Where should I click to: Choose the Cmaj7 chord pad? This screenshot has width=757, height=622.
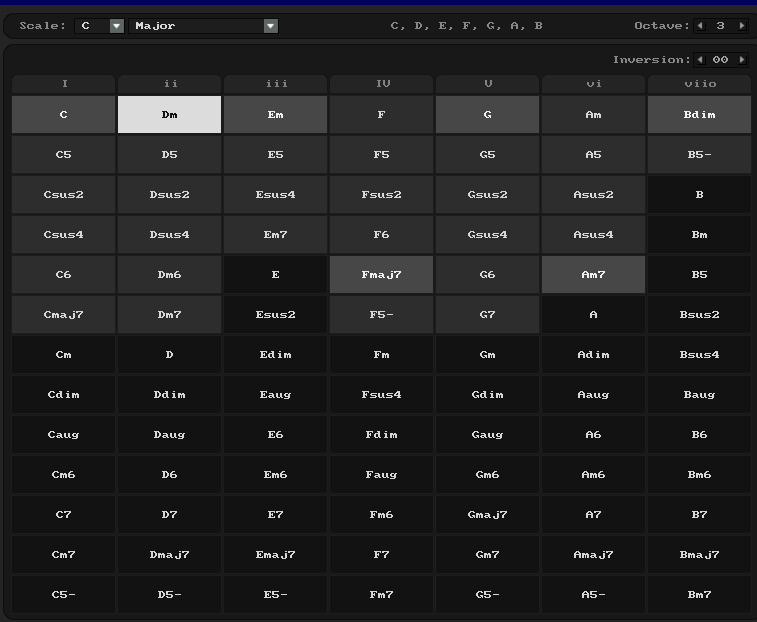(x=63, y=315)
